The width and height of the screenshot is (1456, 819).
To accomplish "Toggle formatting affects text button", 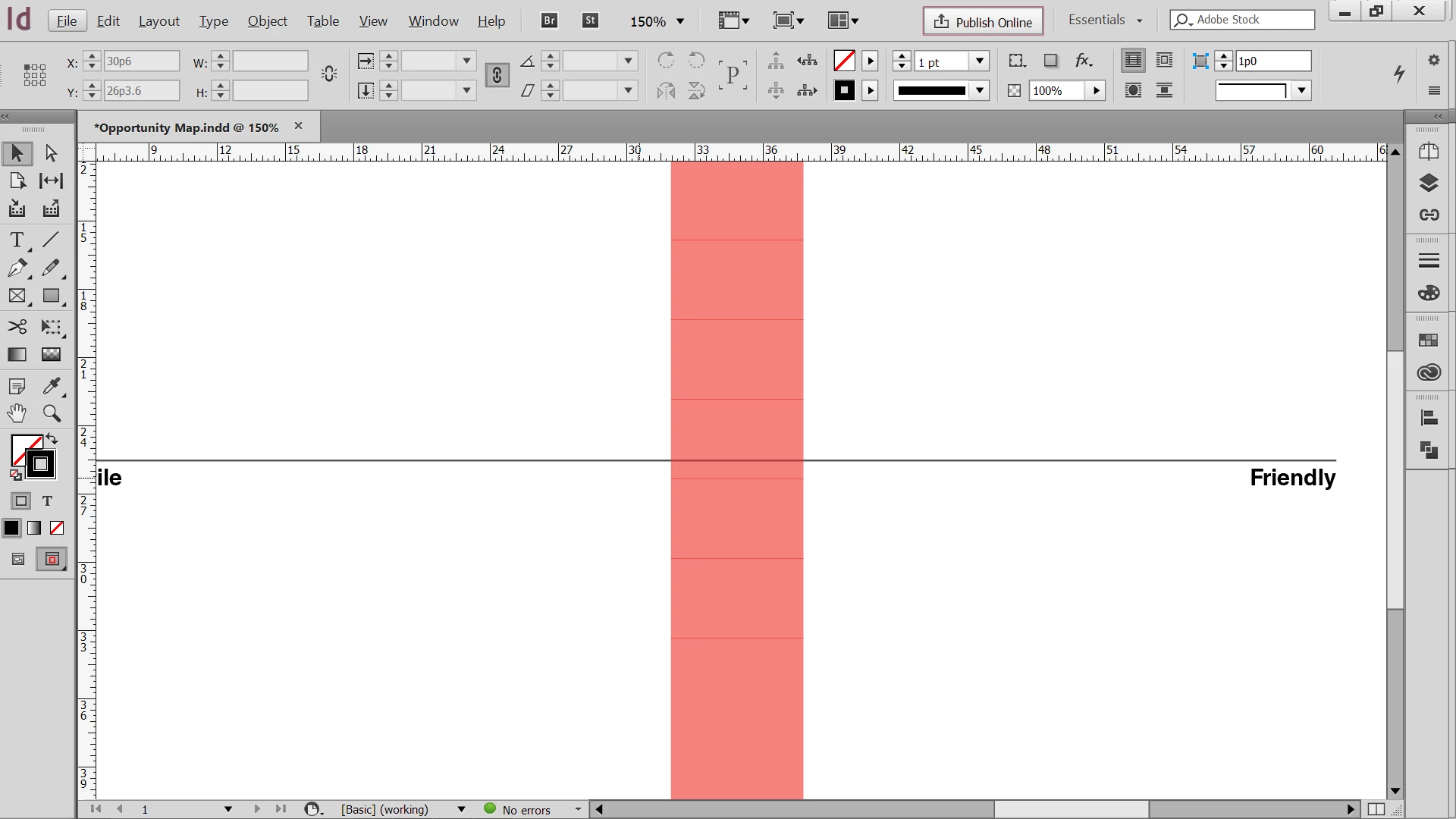I will click(x=47, y=501).
